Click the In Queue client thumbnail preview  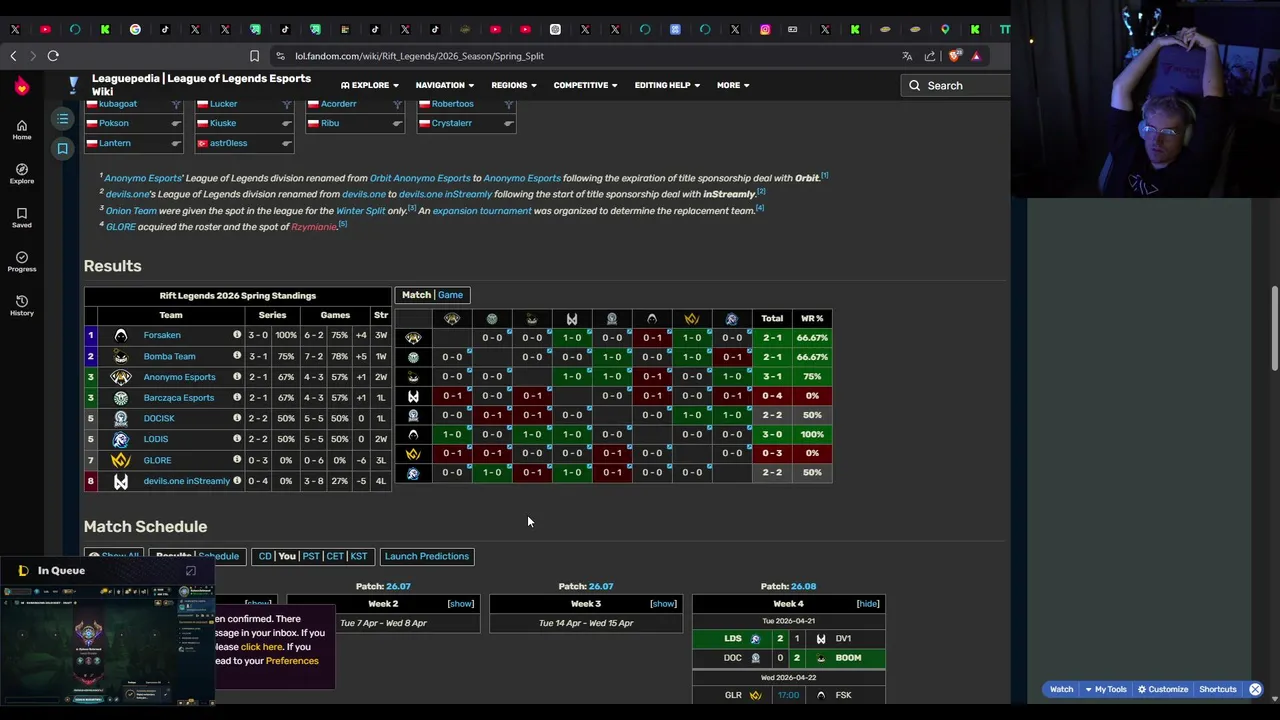[x=107, y=645]
